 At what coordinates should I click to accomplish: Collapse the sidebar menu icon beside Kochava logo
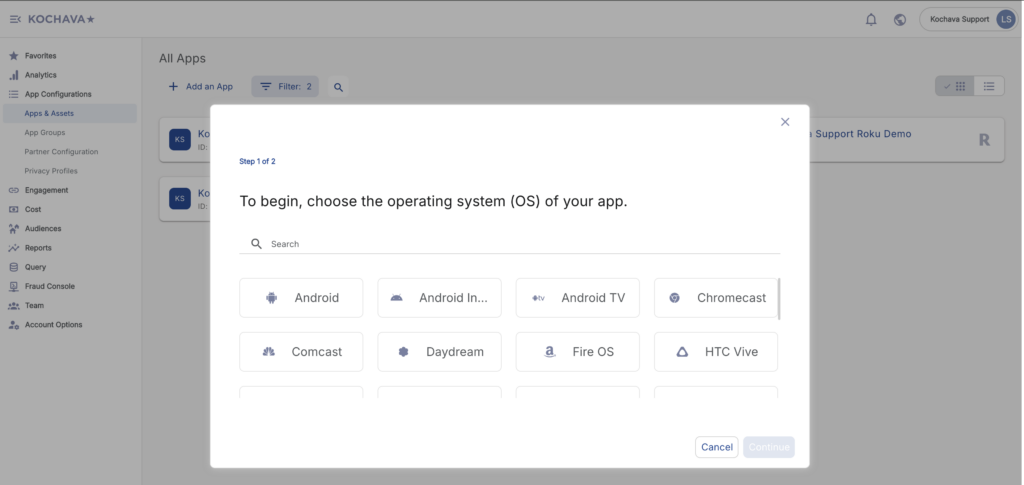click(15, 19)
